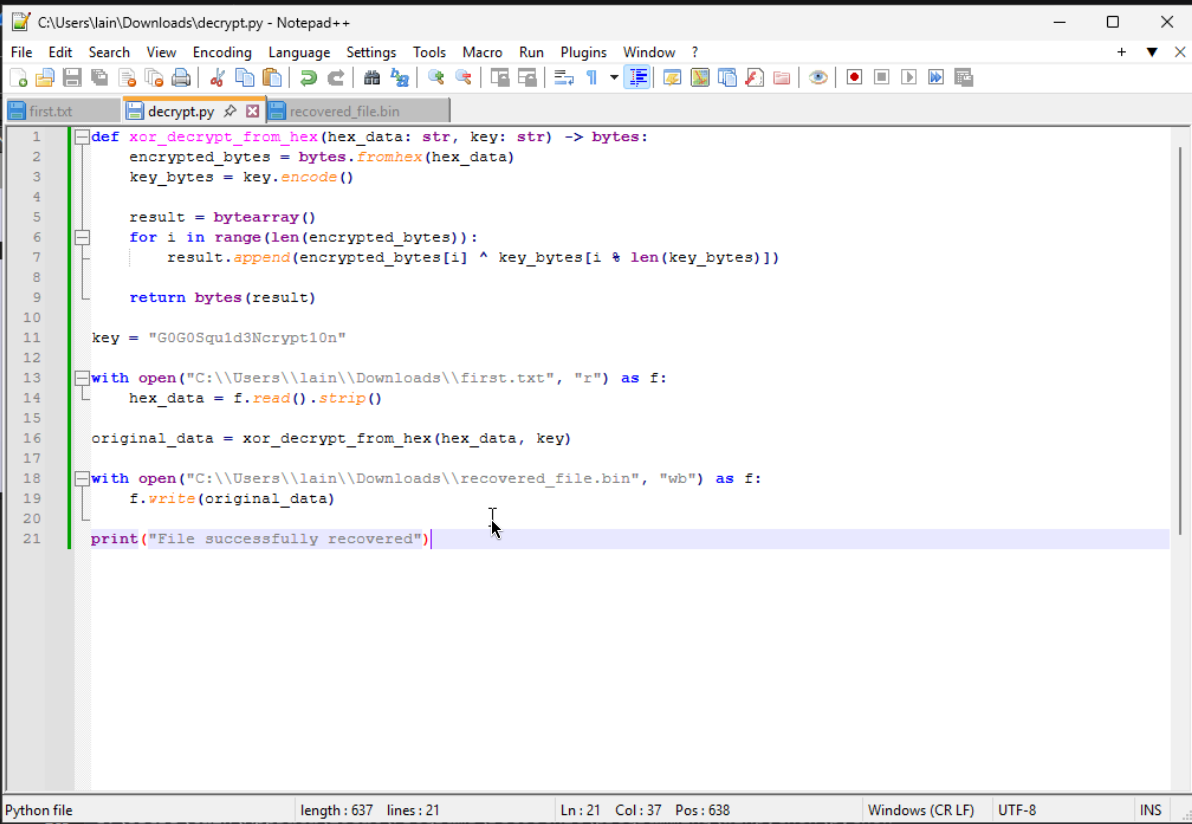Open the Plugins menu
The image size is (1192, 824).
click(583, 52)
